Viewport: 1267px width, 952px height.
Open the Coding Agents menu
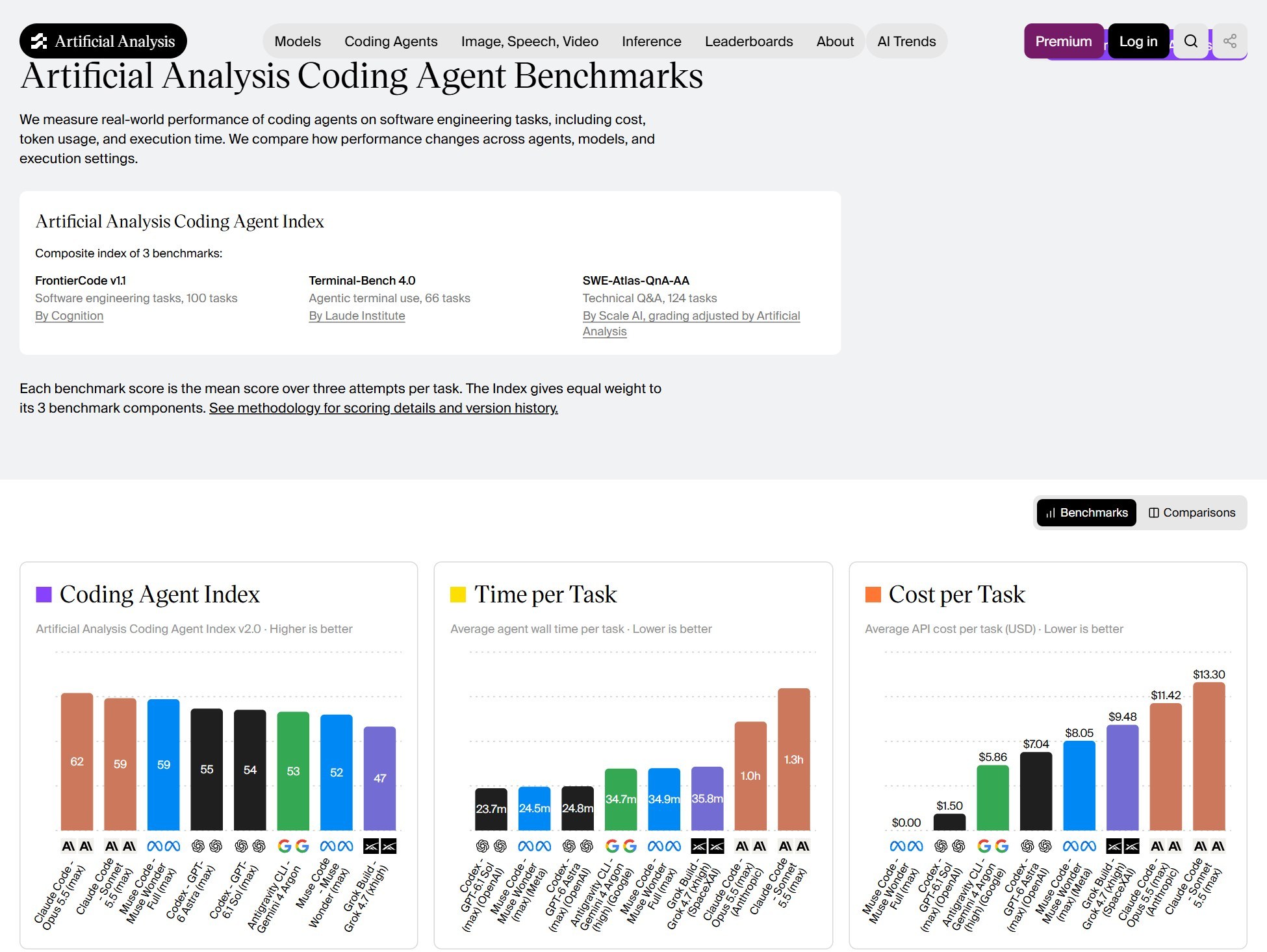pos(390,42)
